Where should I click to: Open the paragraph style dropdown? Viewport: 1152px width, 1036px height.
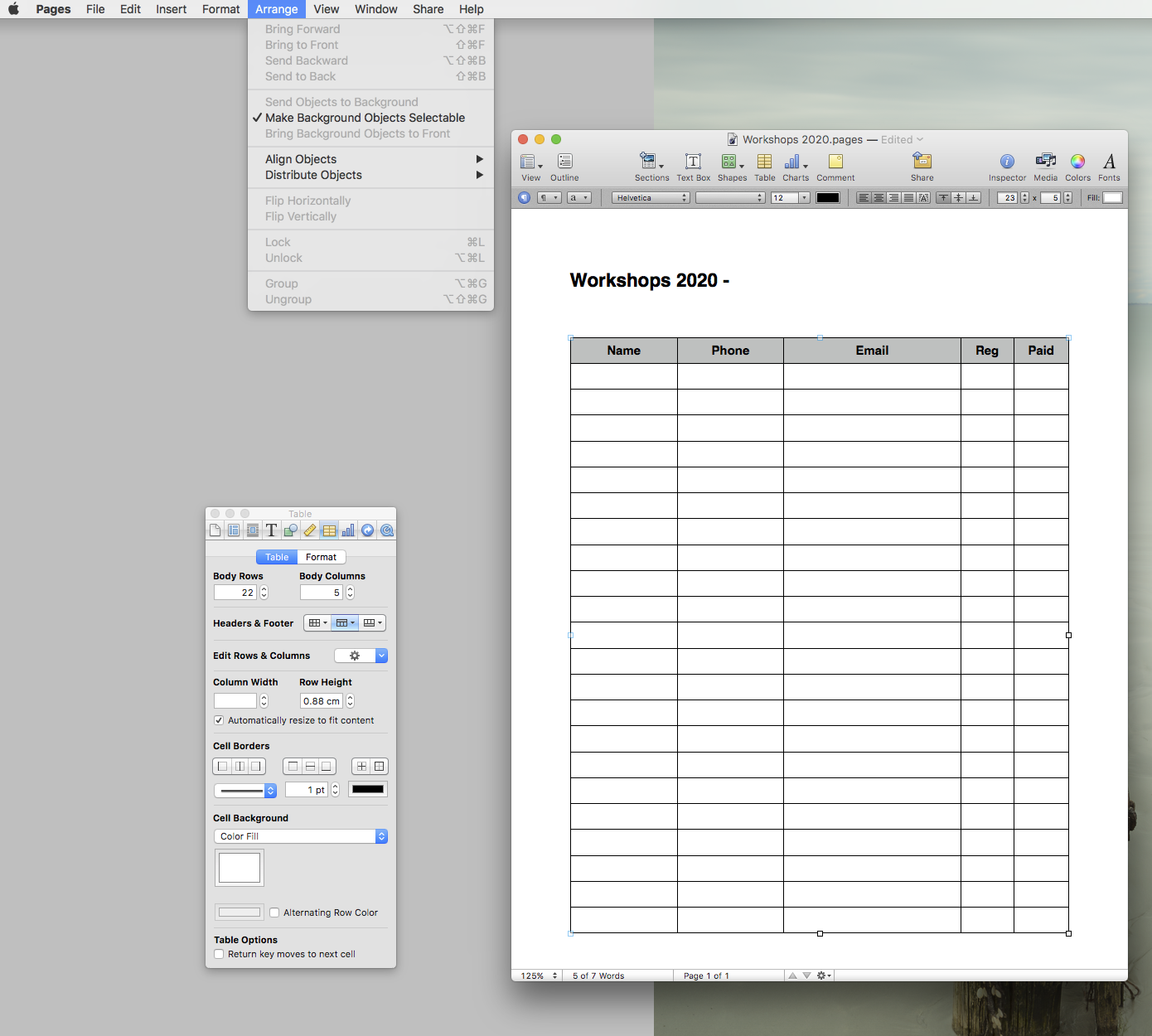click(x=549, y=198)
